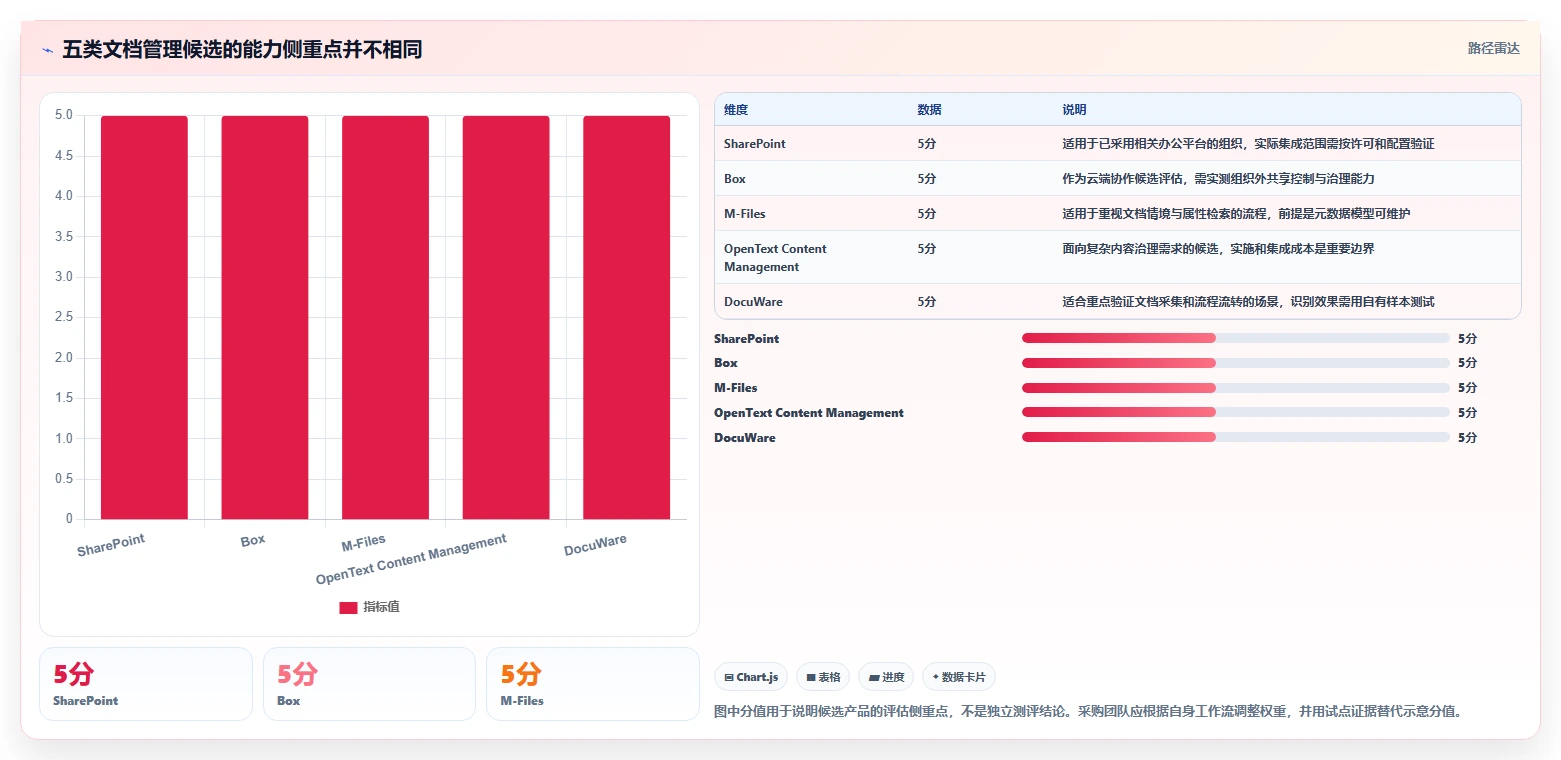
Task: Click the M-Files bar in the chart
Action: click(x=385, y=318)
